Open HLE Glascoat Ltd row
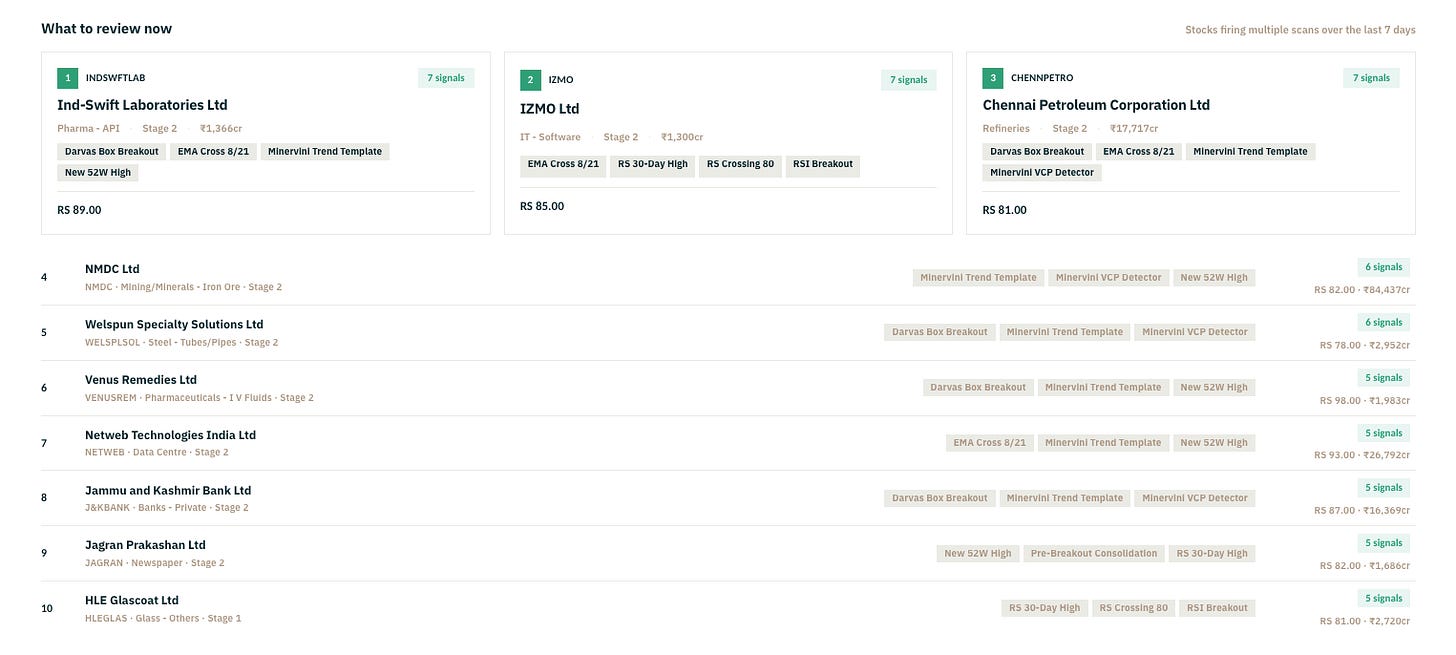This screenshot has width=1456, height=655. click(728, 608)
